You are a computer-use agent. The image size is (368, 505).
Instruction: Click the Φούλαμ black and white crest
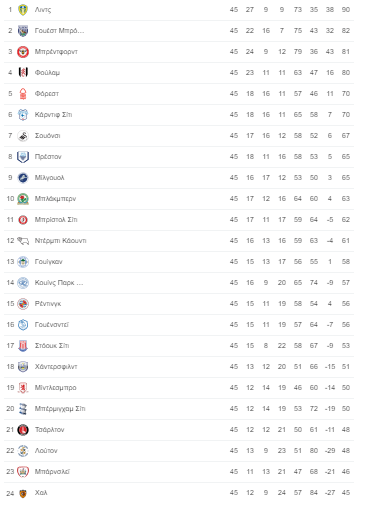[x=23, y=73]
